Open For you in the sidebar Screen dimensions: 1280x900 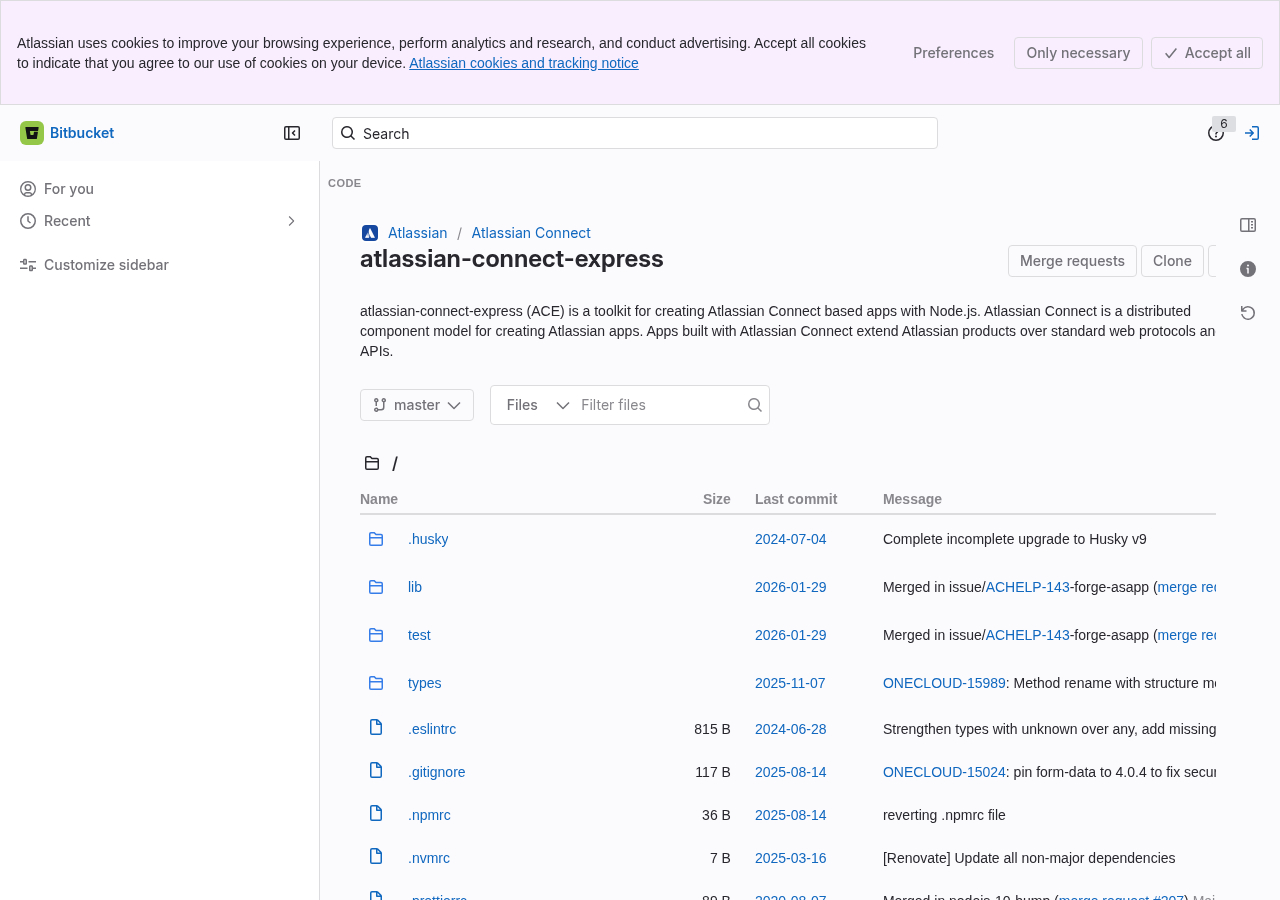click(159, 189)
